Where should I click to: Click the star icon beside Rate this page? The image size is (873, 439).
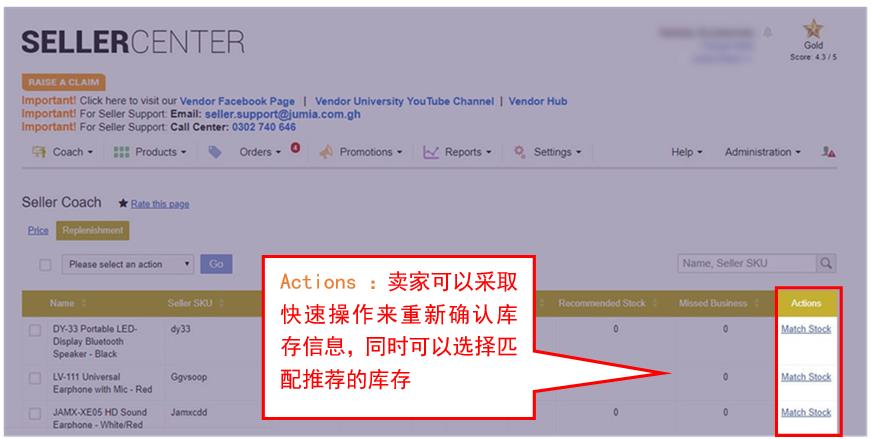click(123, 203)
